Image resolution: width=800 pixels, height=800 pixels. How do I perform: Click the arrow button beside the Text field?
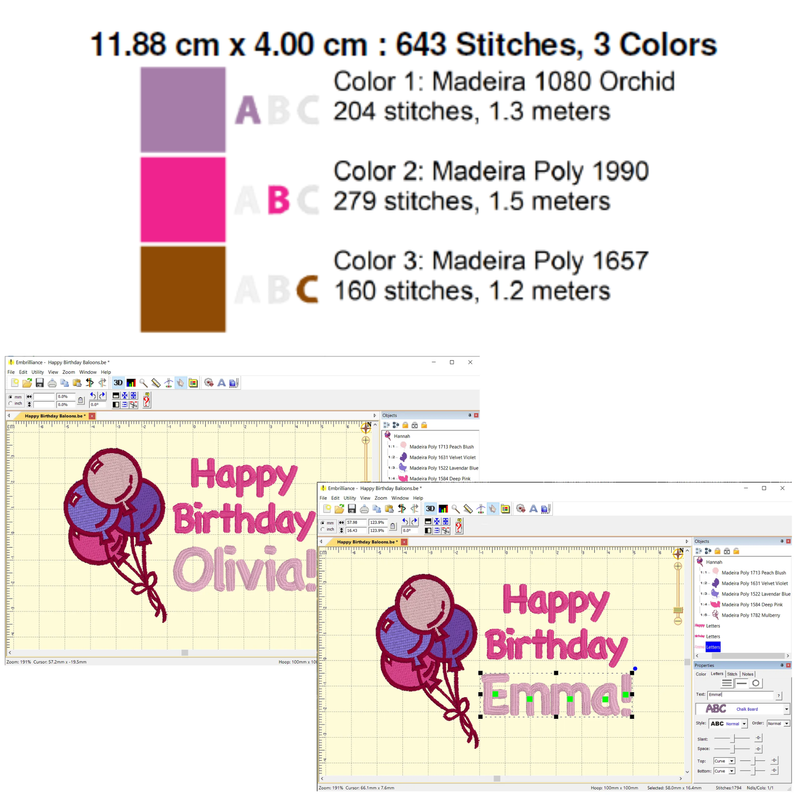779,695
